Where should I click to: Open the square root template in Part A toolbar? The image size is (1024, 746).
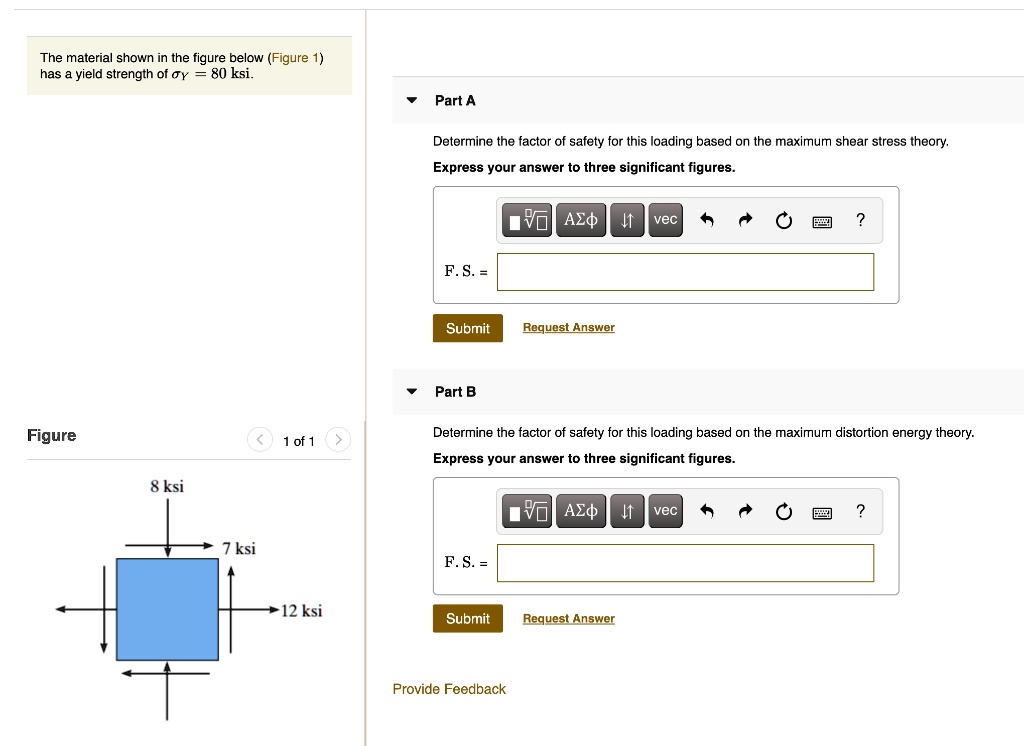526,220
